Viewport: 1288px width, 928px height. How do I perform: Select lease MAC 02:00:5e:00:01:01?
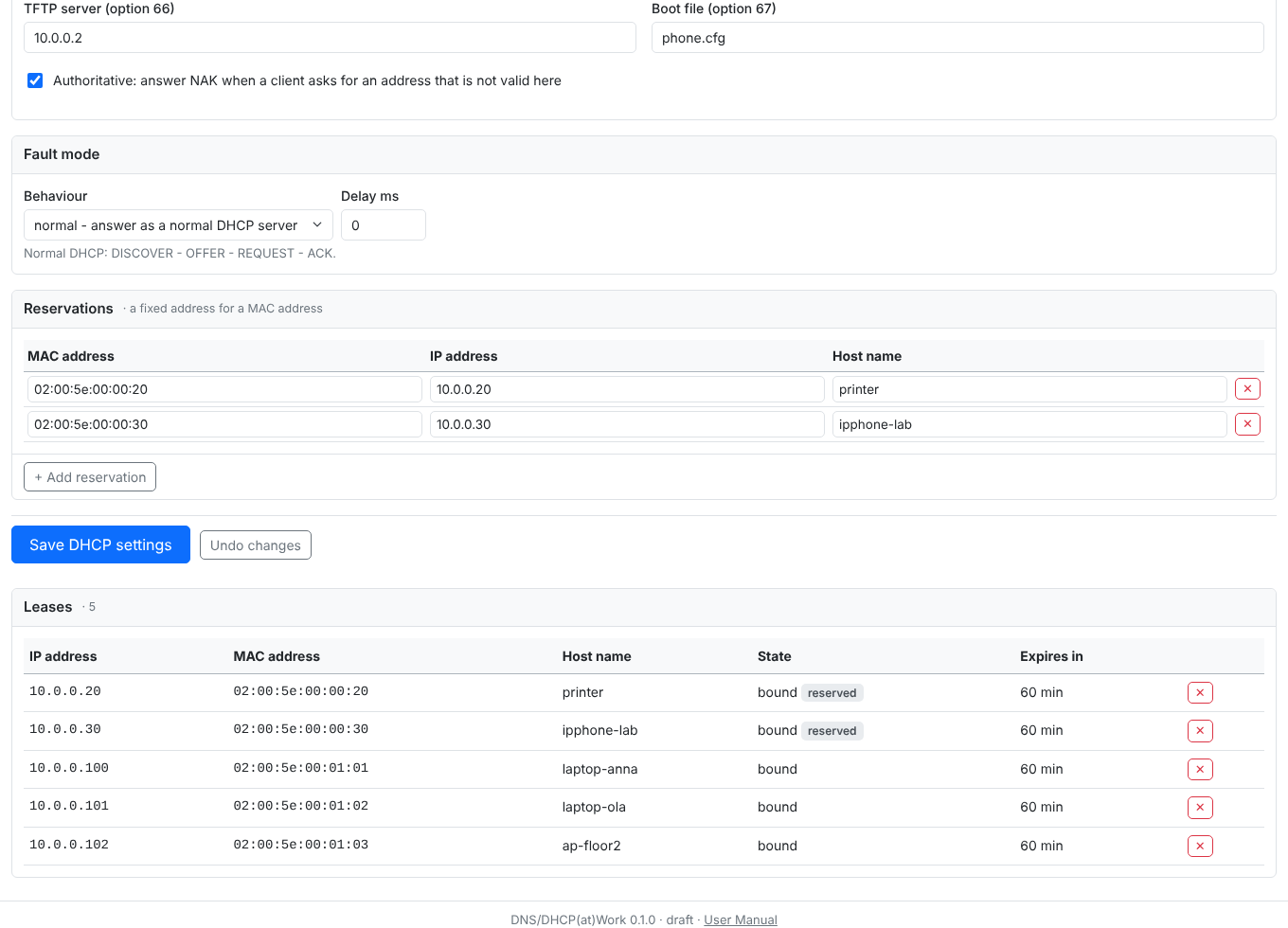click(301, 768)
